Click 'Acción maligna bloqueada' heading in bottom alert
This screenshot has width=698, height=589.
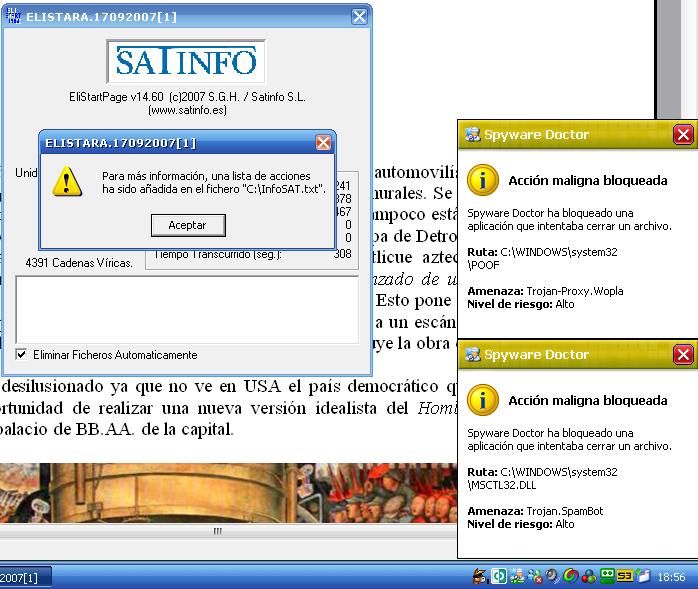(x=588, y=400)
